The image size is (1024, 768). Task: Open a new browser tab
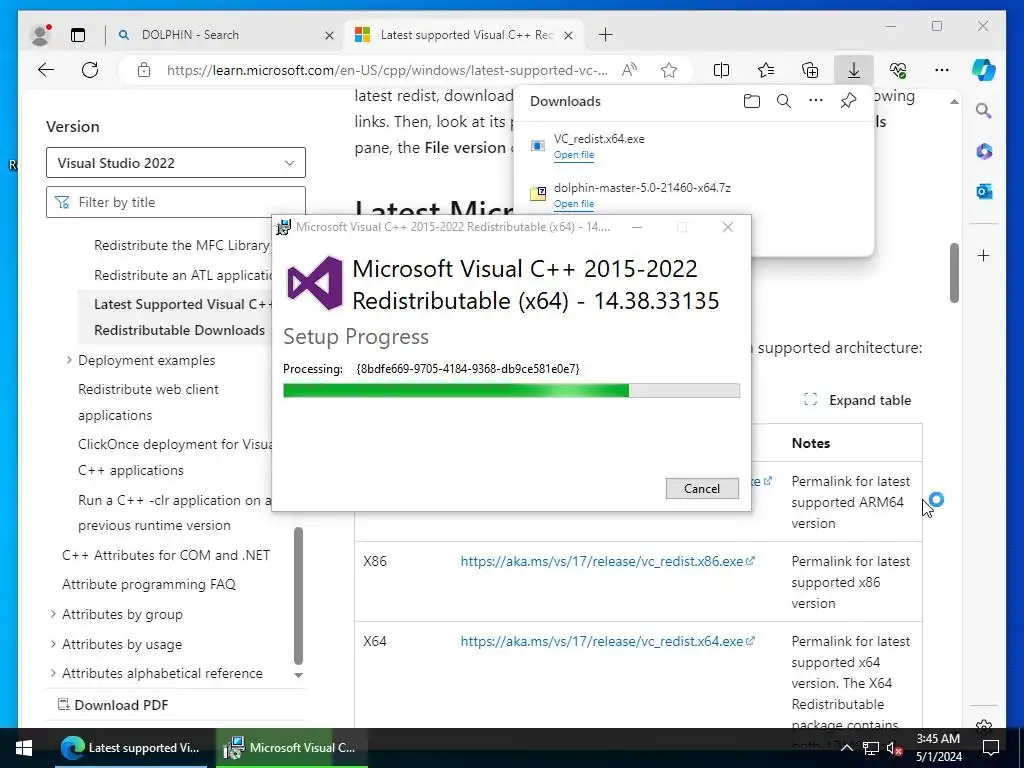coord(605,35)
